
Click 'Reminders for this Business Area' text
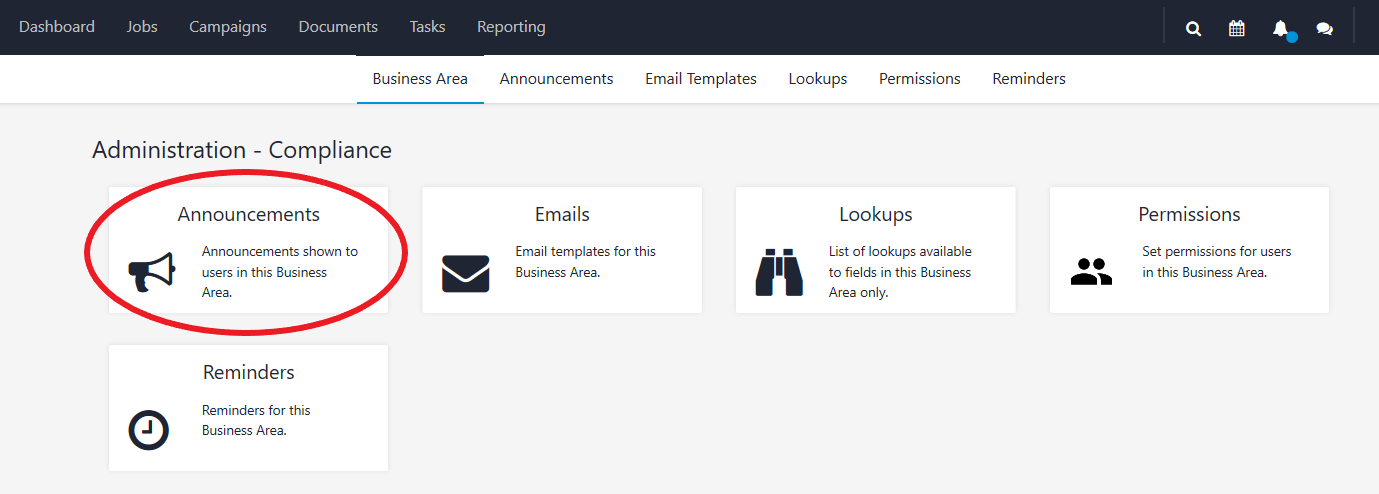(x=256, y=420)
